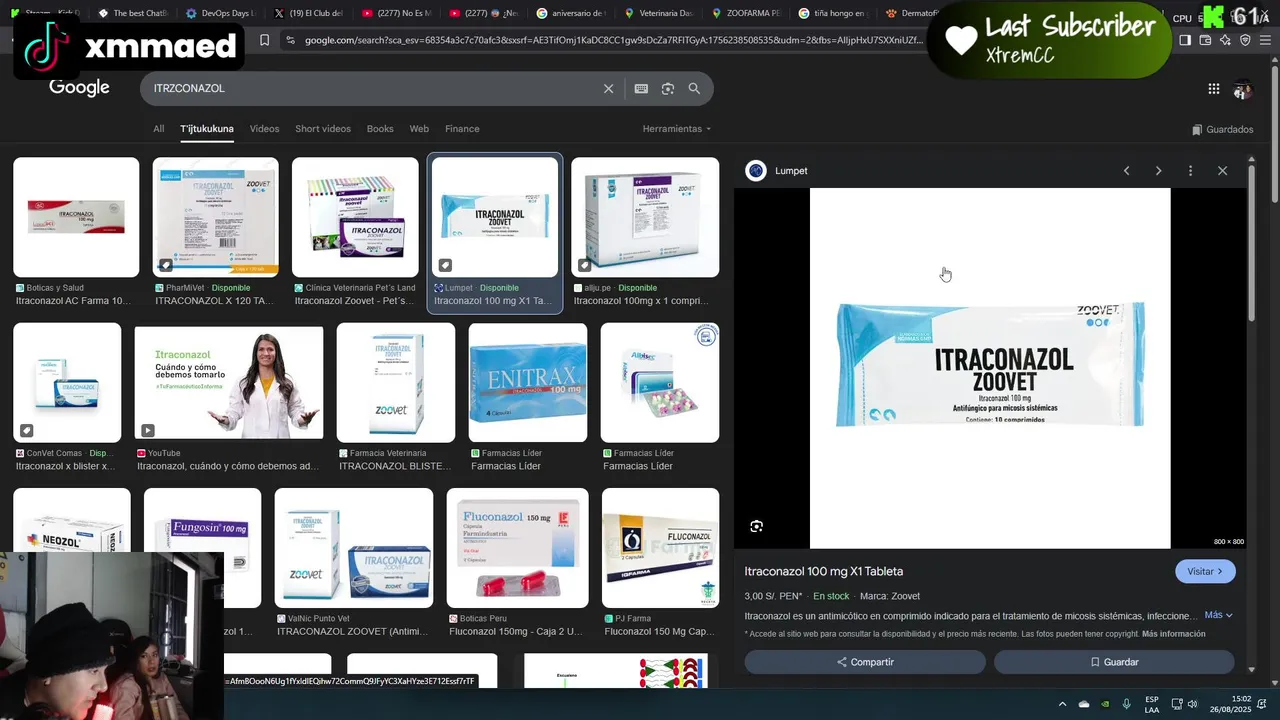Open the ENITRAX Farmacias Líder thumbnail
Viewport: 1280px width, 720px height.
pos(528,382)
